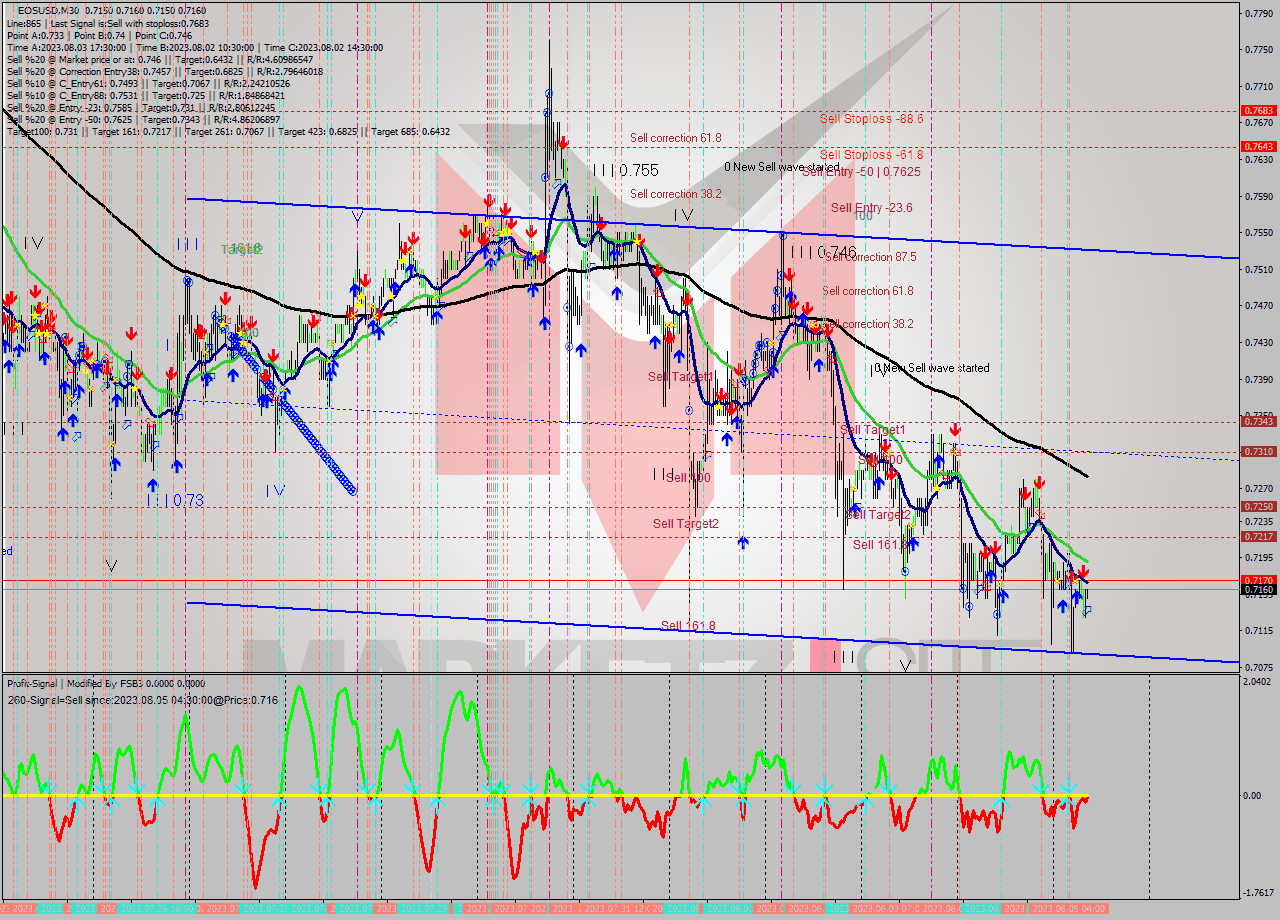Click the black 0.7160 current price tag
This screenshot has width=1280, height=920.
(1257, 589)
